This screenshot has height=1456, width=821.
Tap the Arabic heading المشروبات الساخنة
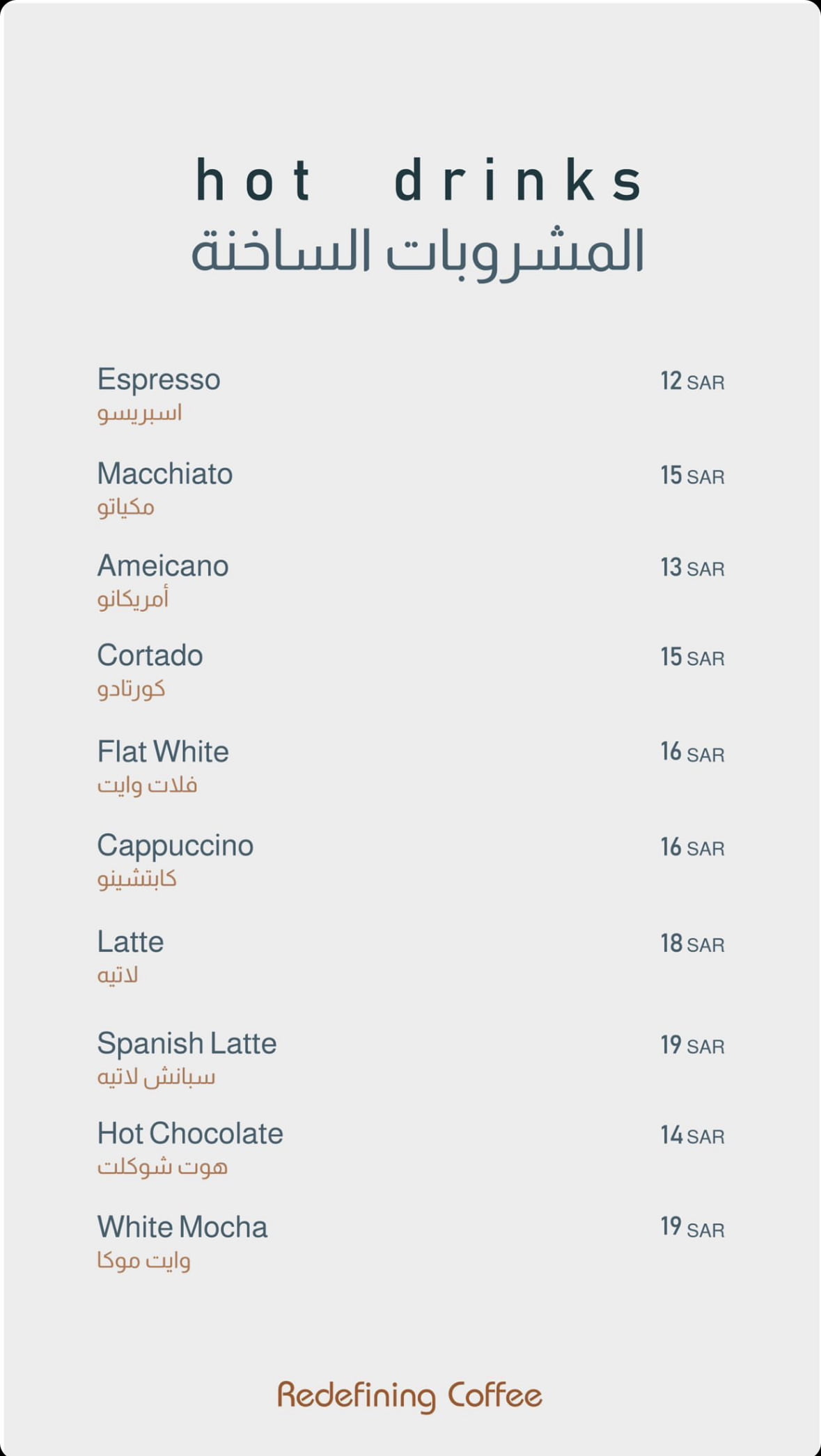click(x=418, y=252)
